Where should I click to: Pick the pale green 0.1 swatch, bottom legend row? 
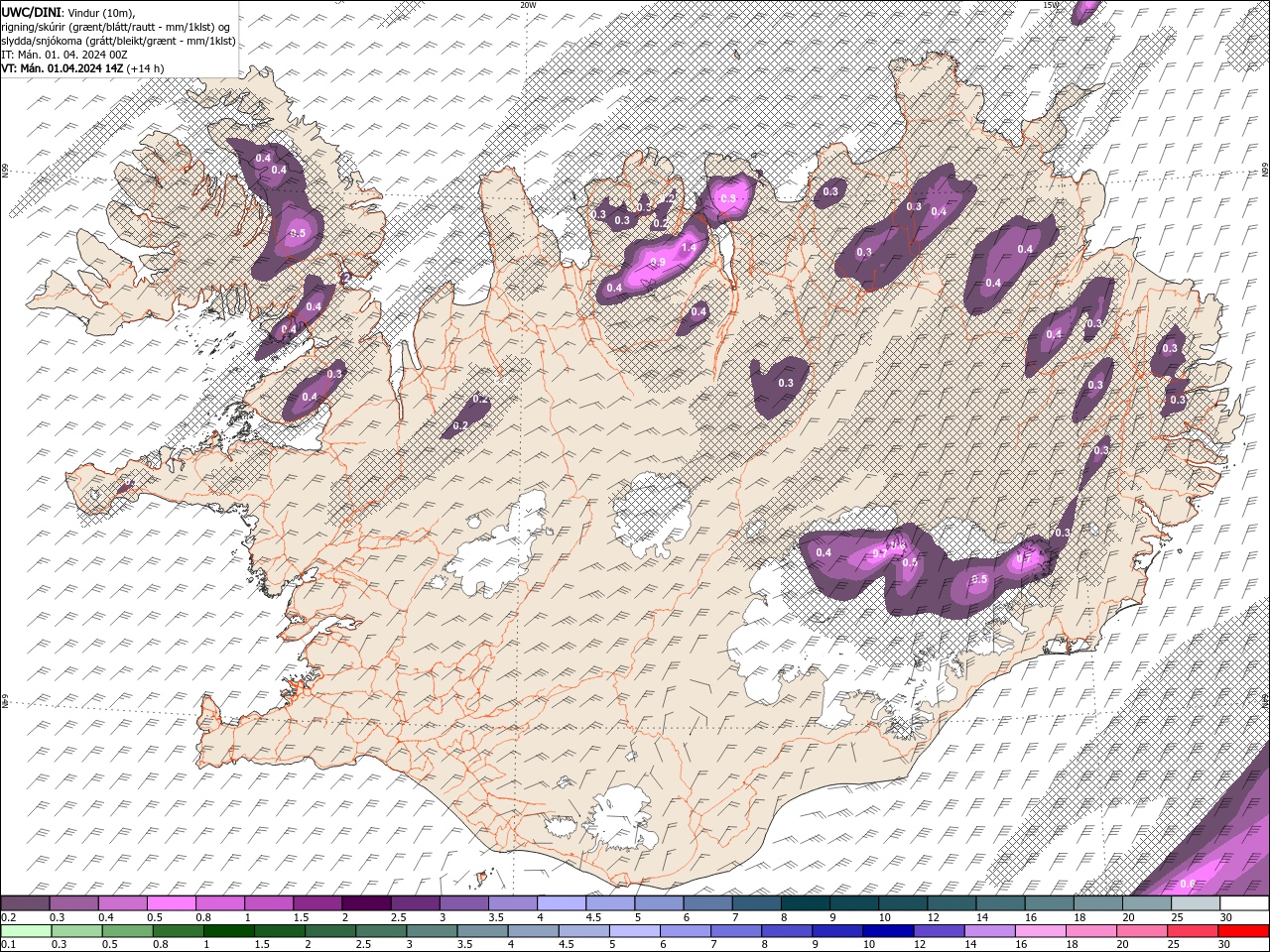[x=27, y=931]
